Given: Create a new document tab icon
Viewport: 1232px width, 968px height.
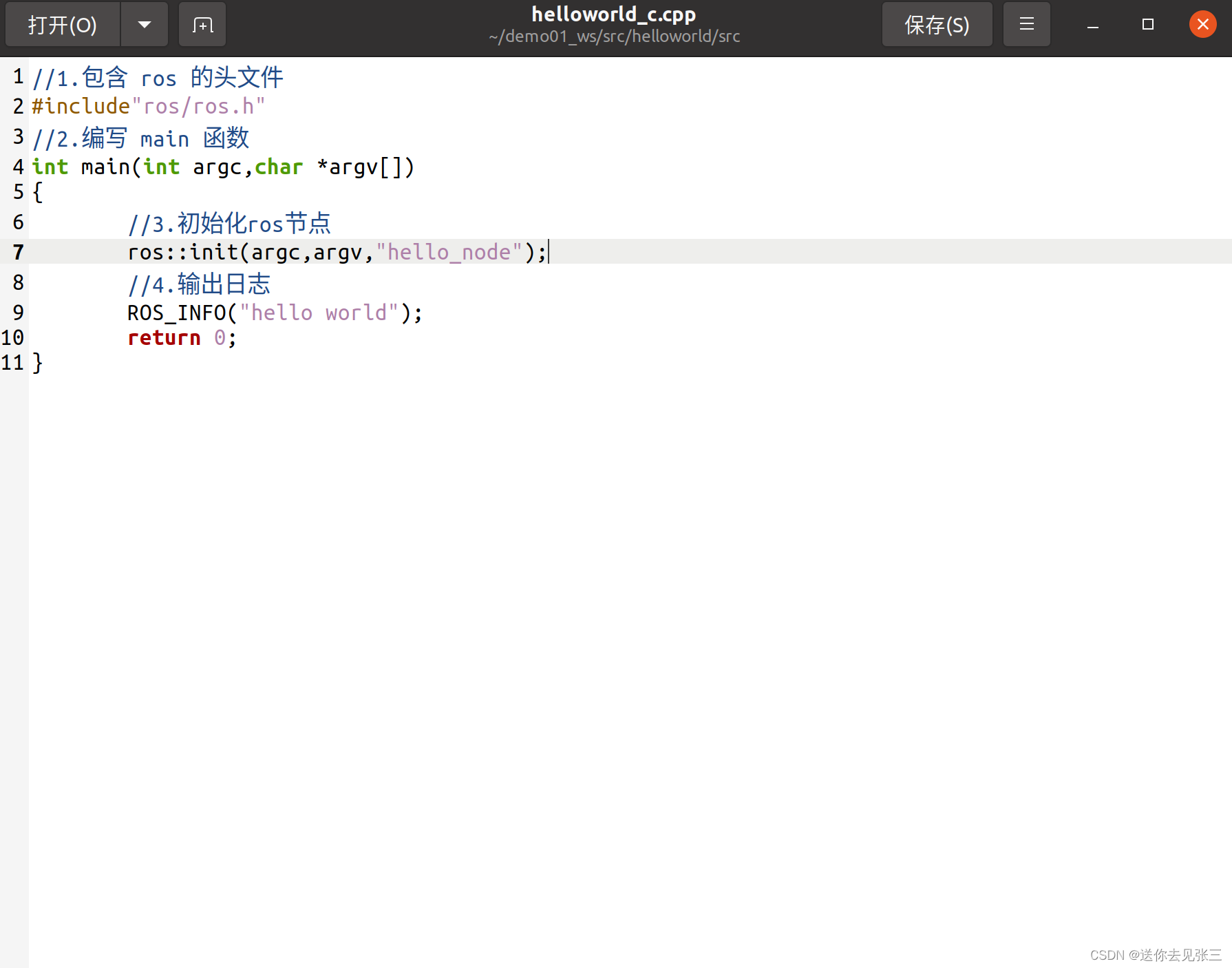Looking at the screenshot, I should point(202,25).
